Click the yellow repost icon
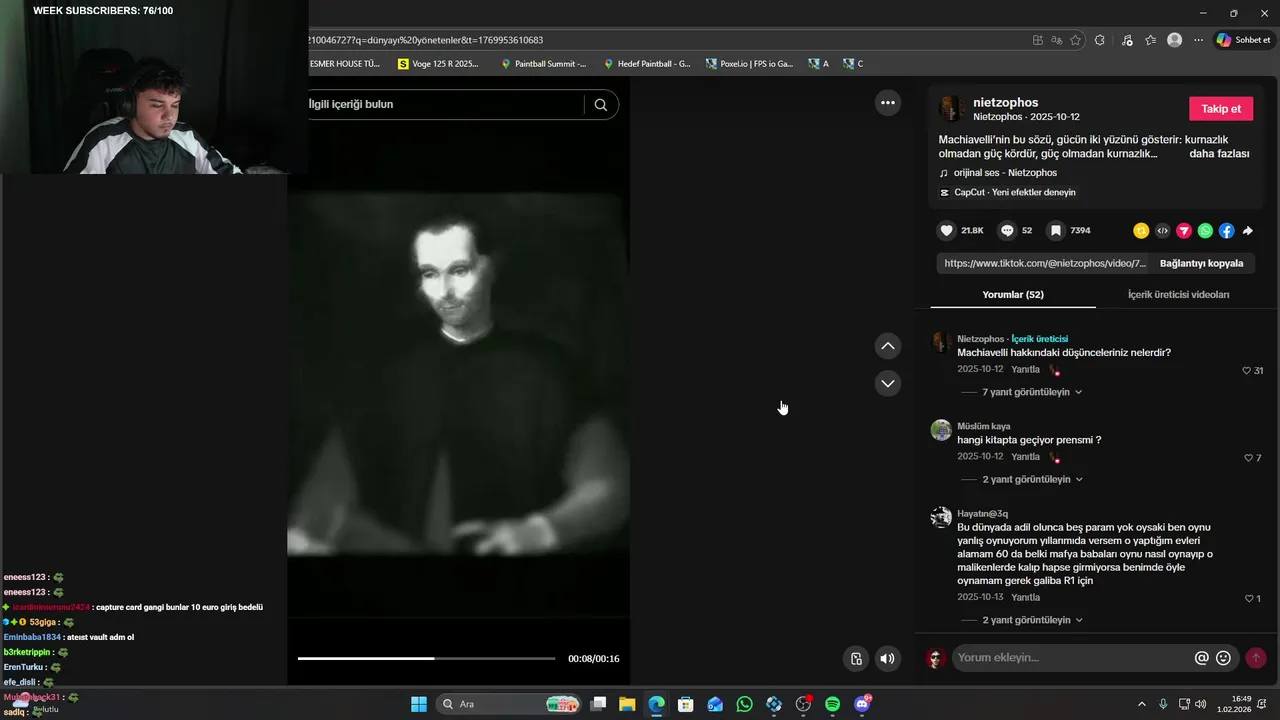The width and height of the screenshot is (1280, 720). click(x=1140, y=231)
